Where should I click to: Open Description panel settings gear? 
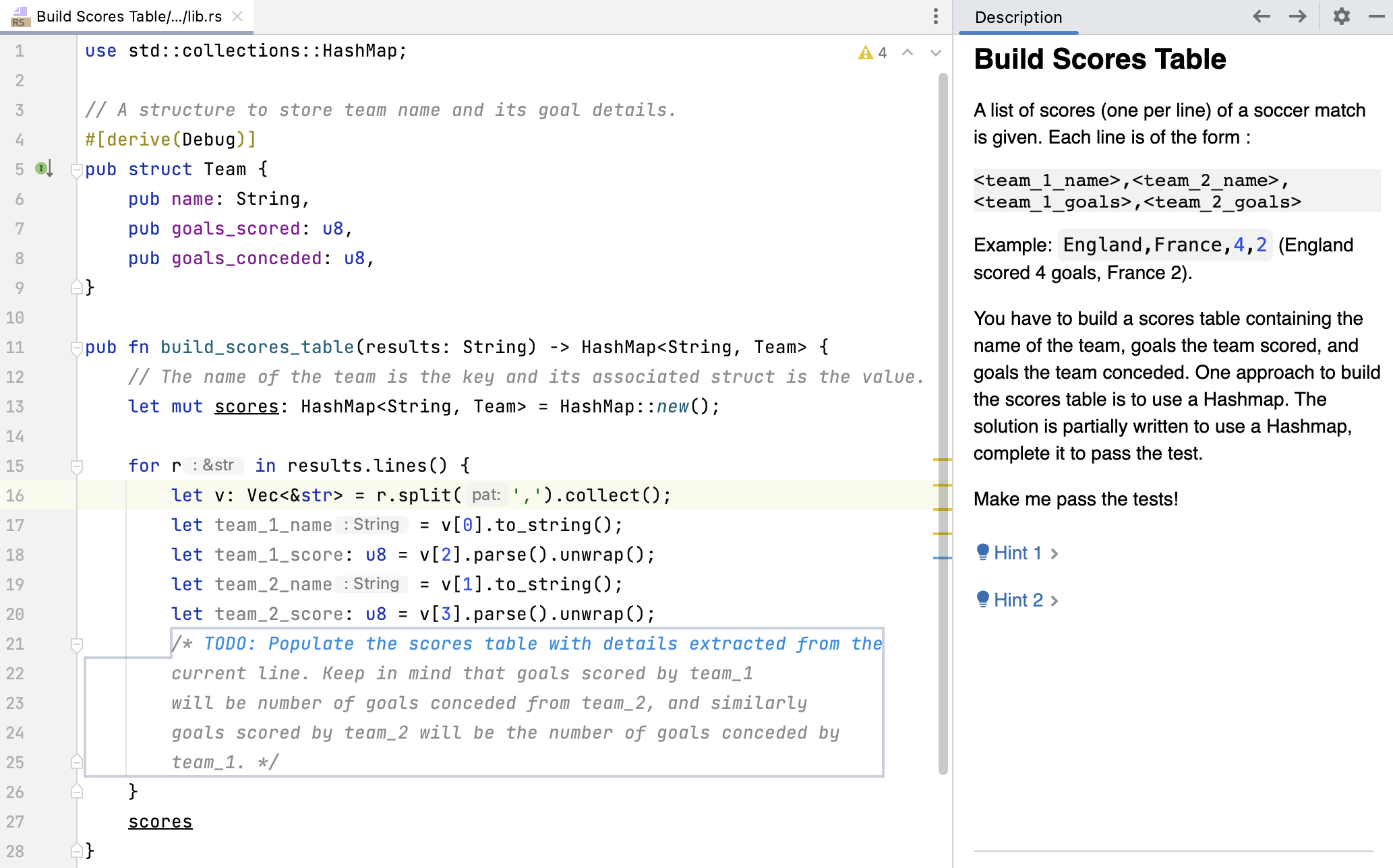pyautogui.click(x=1342, y=16)
